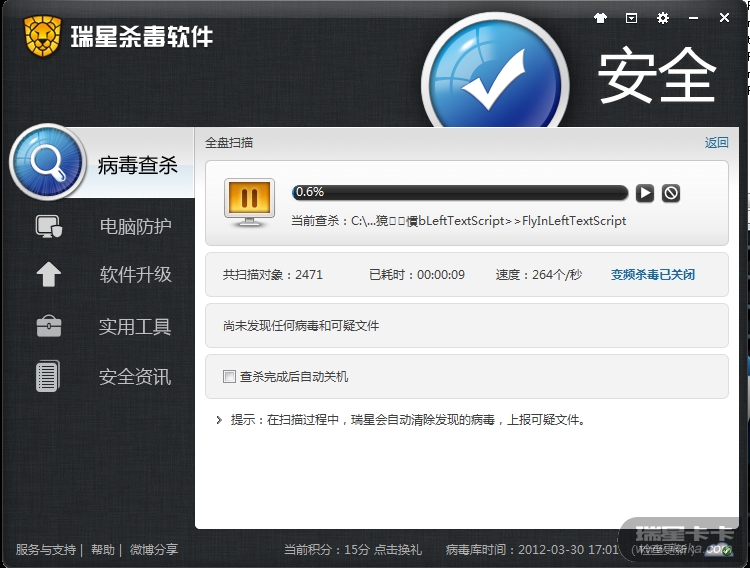Click the computer protection monitor icon
The width and height of the screenshot is (750, 568).
[x=49, y=226]
